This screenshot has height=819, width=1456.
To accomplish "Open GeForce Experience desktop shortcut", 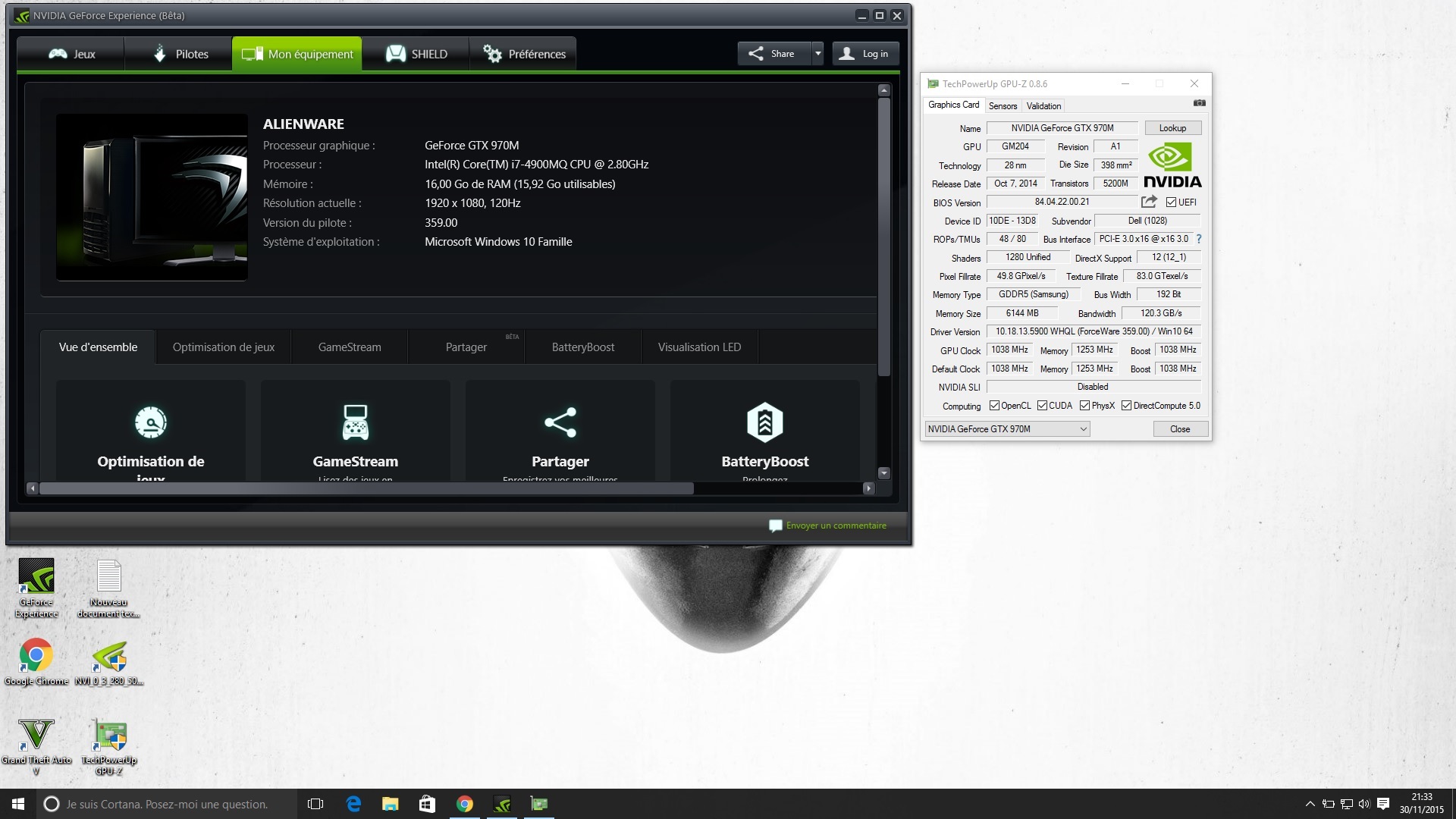I will (x=36, y=588).
